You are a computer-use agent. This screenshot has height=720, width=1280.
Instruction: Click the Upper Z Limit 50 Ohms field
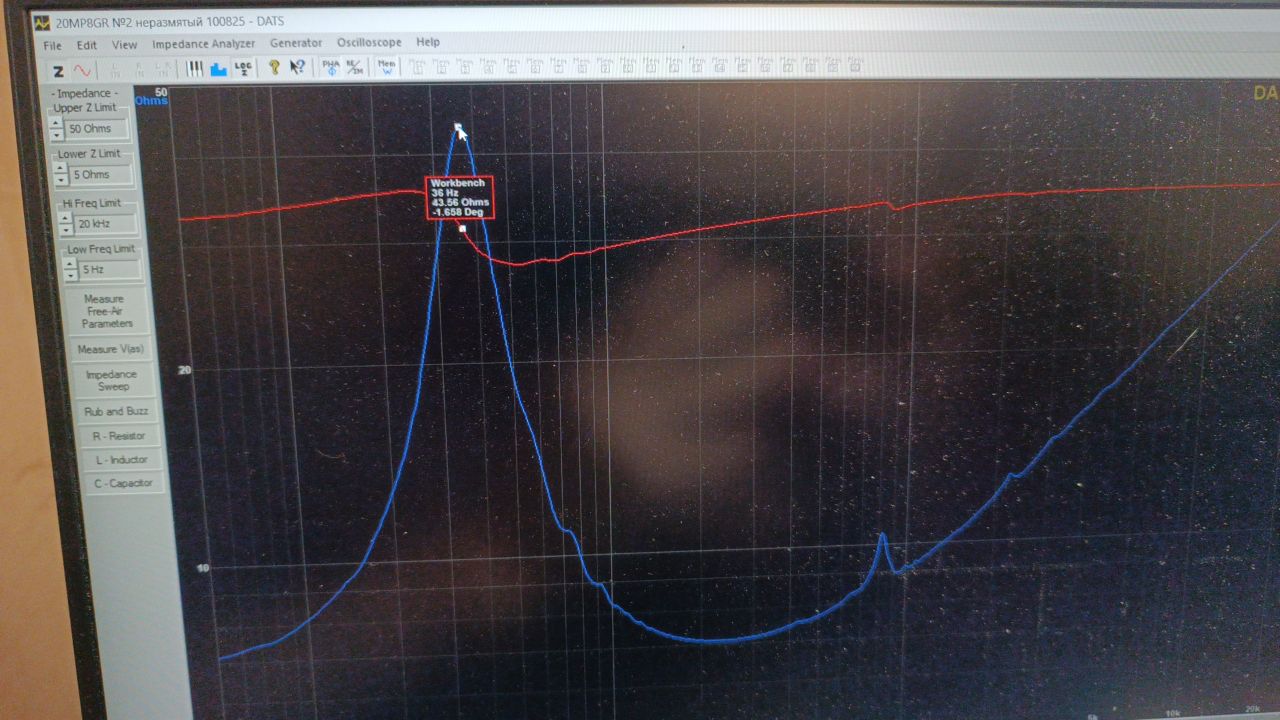(x=97, y=129)
